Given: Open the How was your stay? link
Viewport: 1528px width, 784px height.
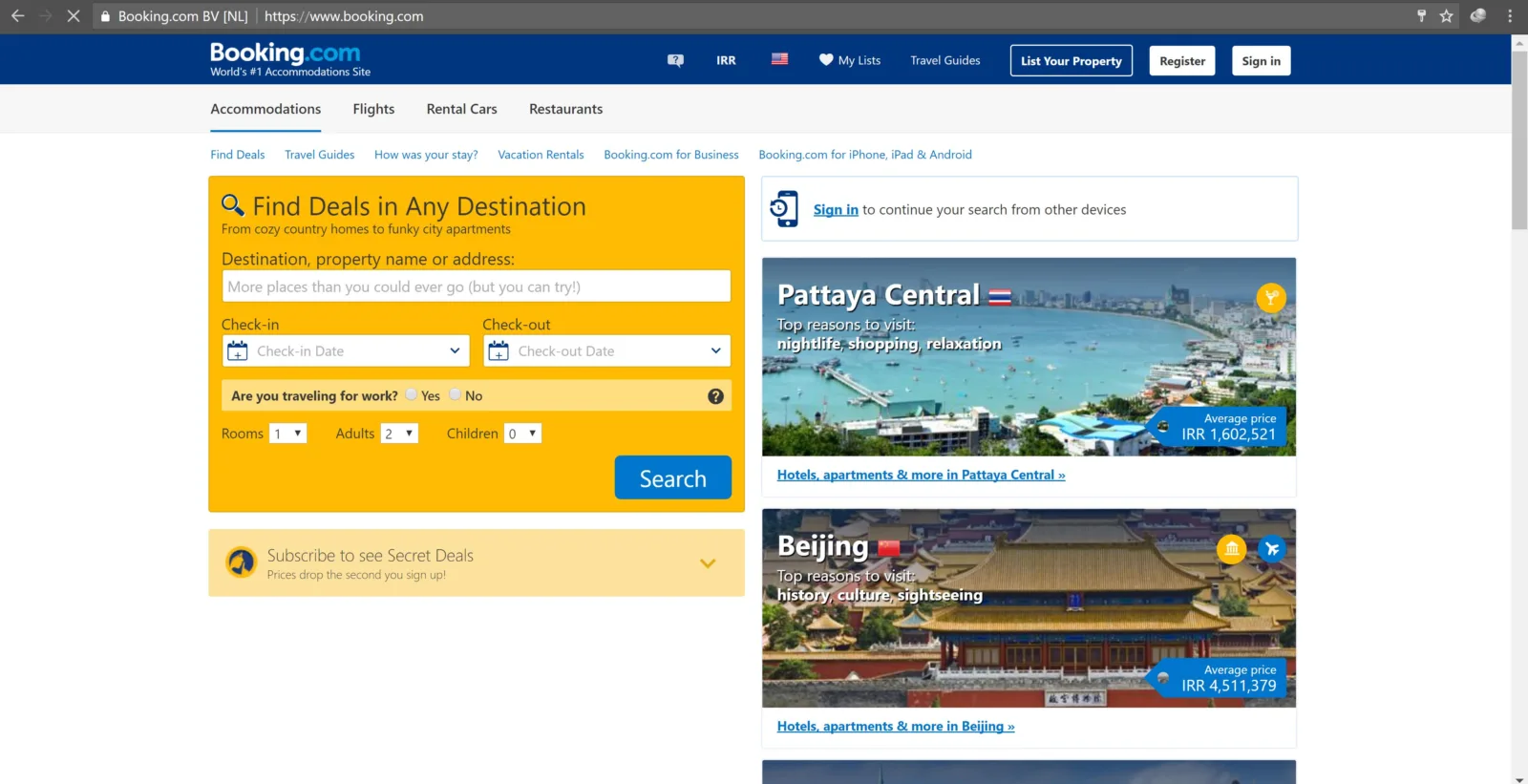Looking at the screenshot, I should click(x=426, y=155).
